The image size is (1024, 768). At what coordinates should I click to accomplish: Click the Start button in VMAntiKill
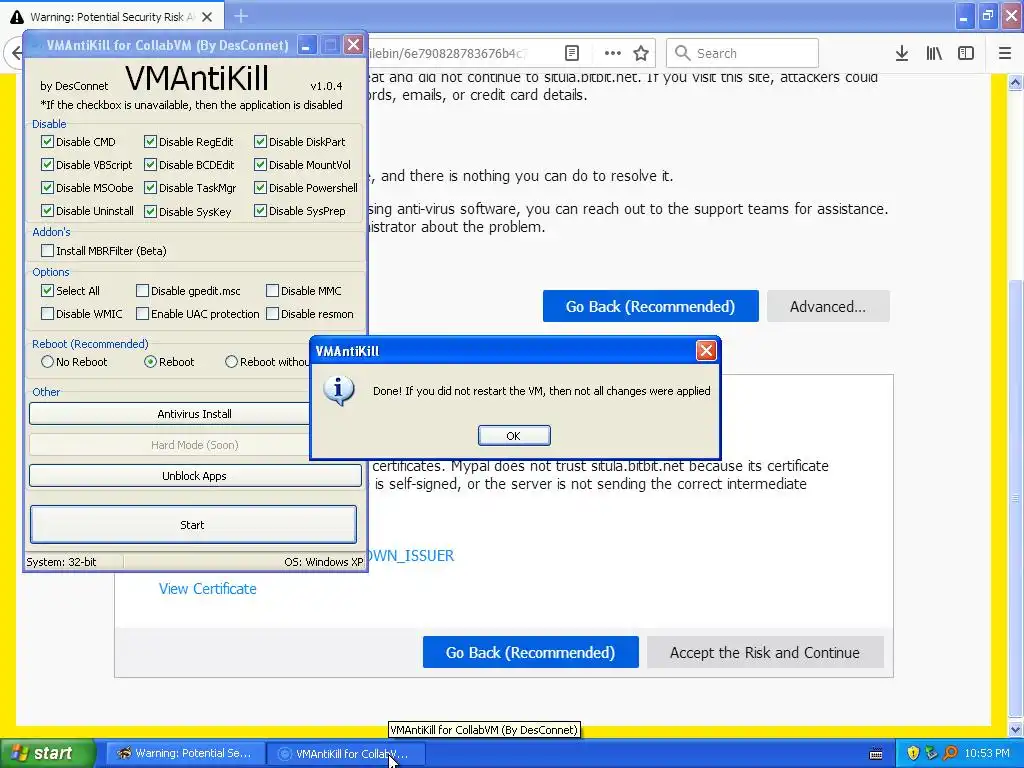point(193,524)
